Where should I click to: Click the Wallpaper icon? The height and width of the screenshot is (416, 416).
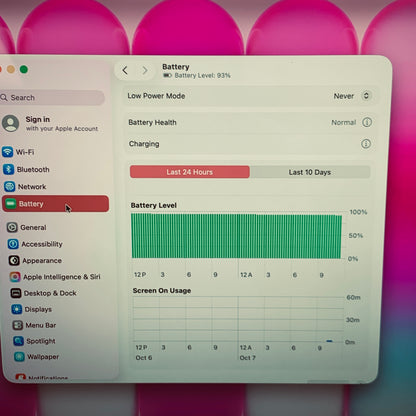[x=19, y=357]
